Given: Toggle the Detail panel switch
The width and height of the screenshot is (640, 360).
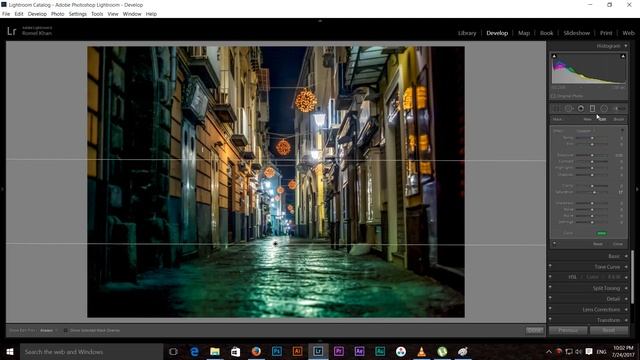Looking at the screenshot, I should [x=550, y=298].
